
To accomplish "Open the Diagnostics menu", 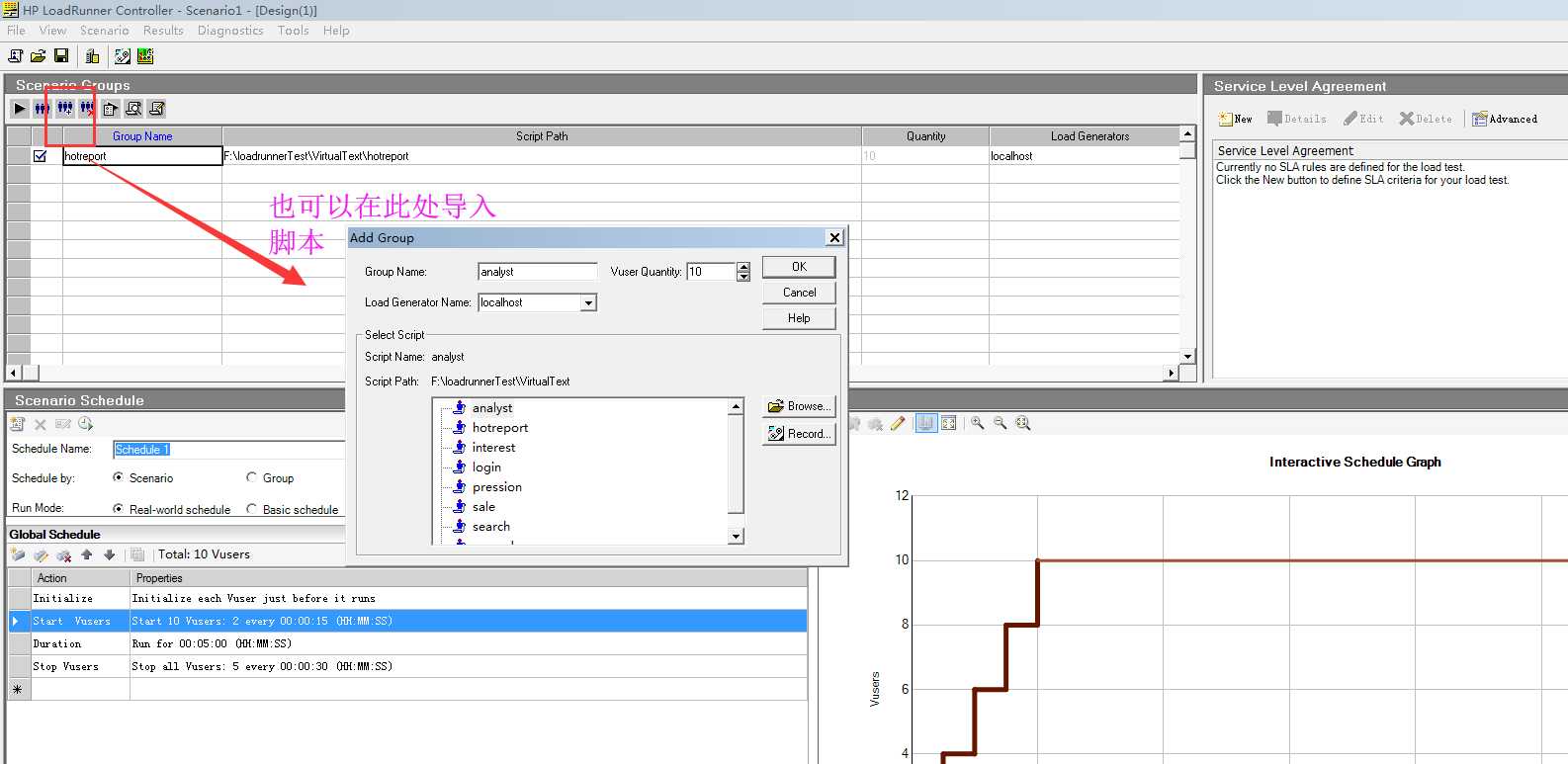I will [230, 31].
